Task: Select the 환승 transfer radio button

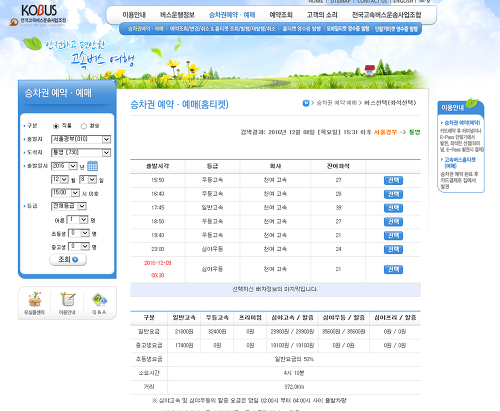Action: (x=84, y=126)
